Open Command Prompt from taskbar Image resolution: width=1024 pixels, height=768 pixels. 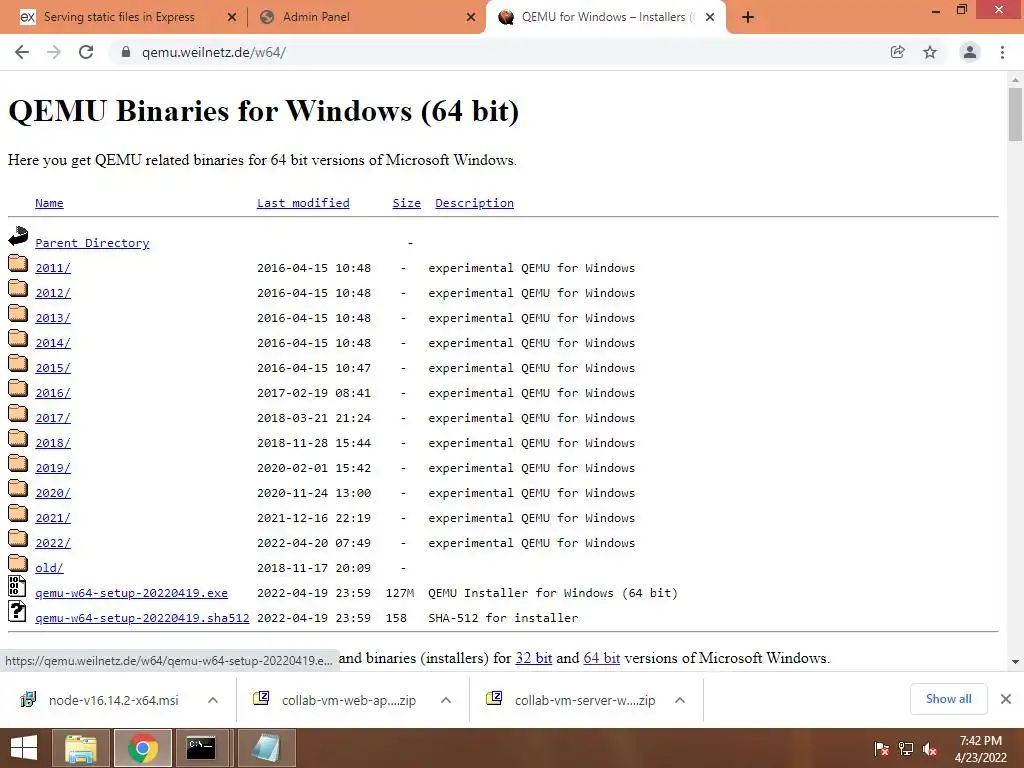(200, 748)
